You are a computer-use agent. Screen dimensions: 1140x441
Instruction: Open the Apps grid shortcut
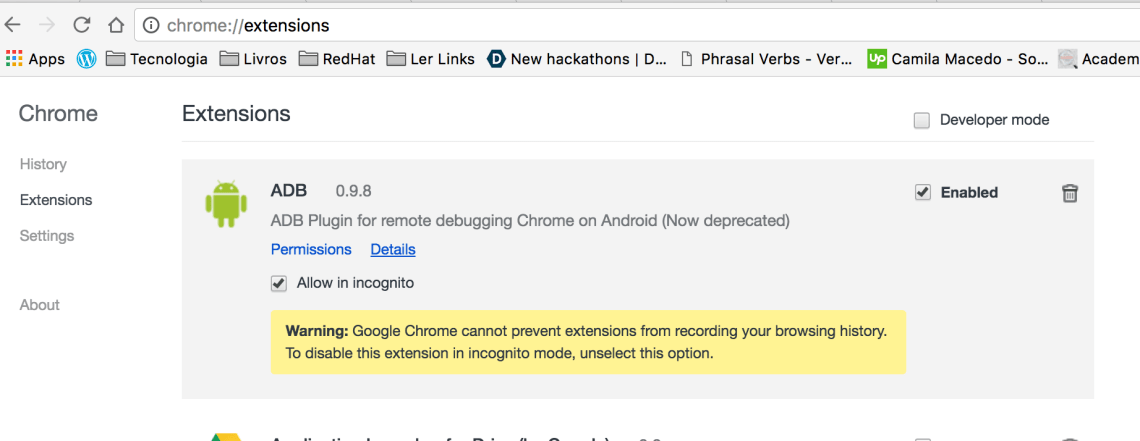click(35, 59)
